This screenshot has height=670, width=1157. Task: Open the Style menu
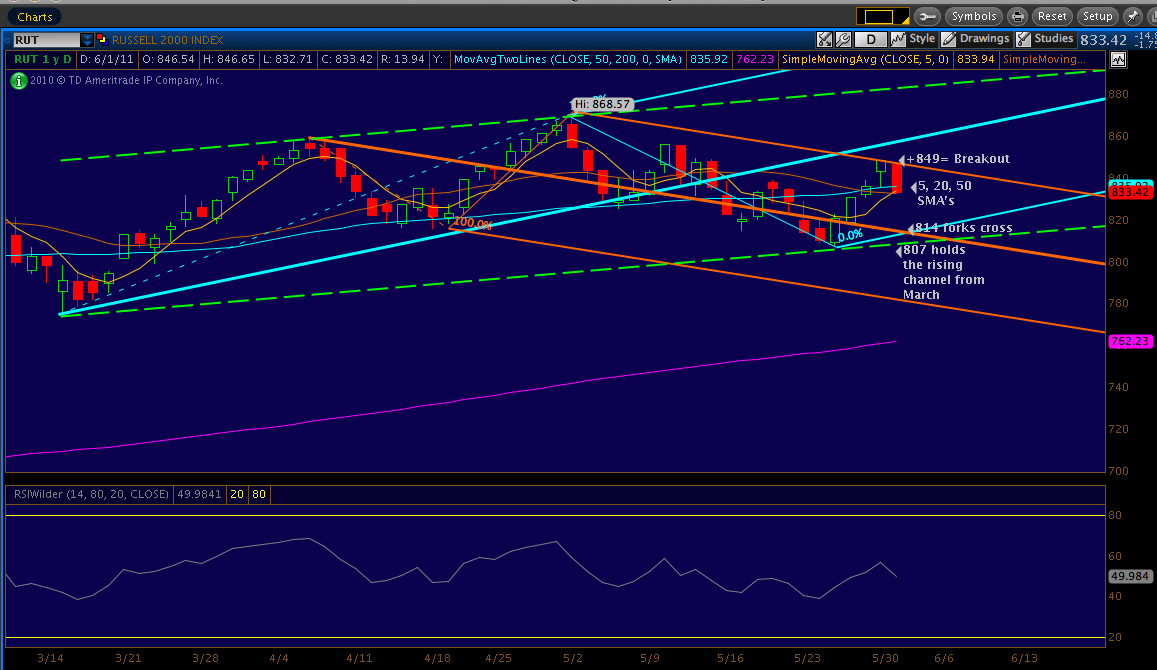coord(914,39)
